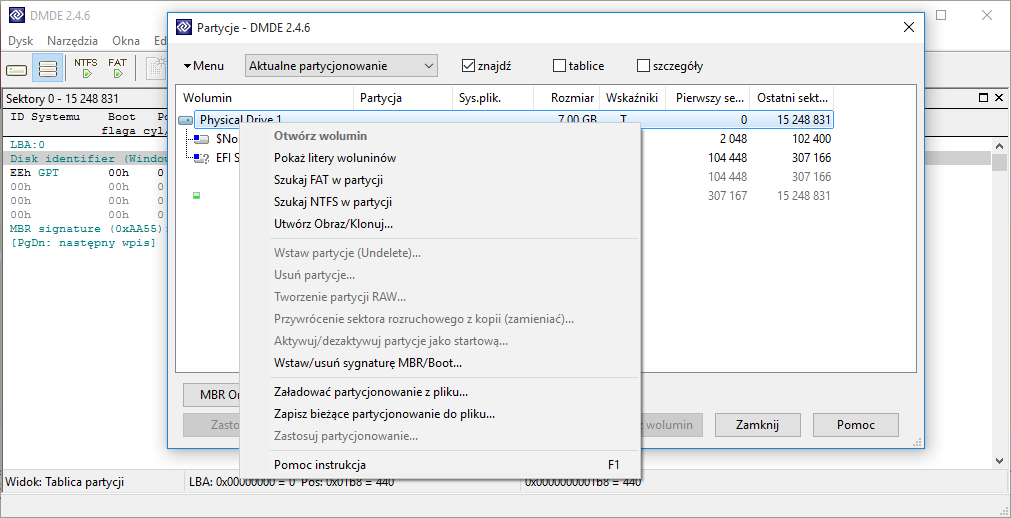Click the select drive icon in main toolbar
The width and height of the screenshot is (1011, 518).
(x=17, y=68)
